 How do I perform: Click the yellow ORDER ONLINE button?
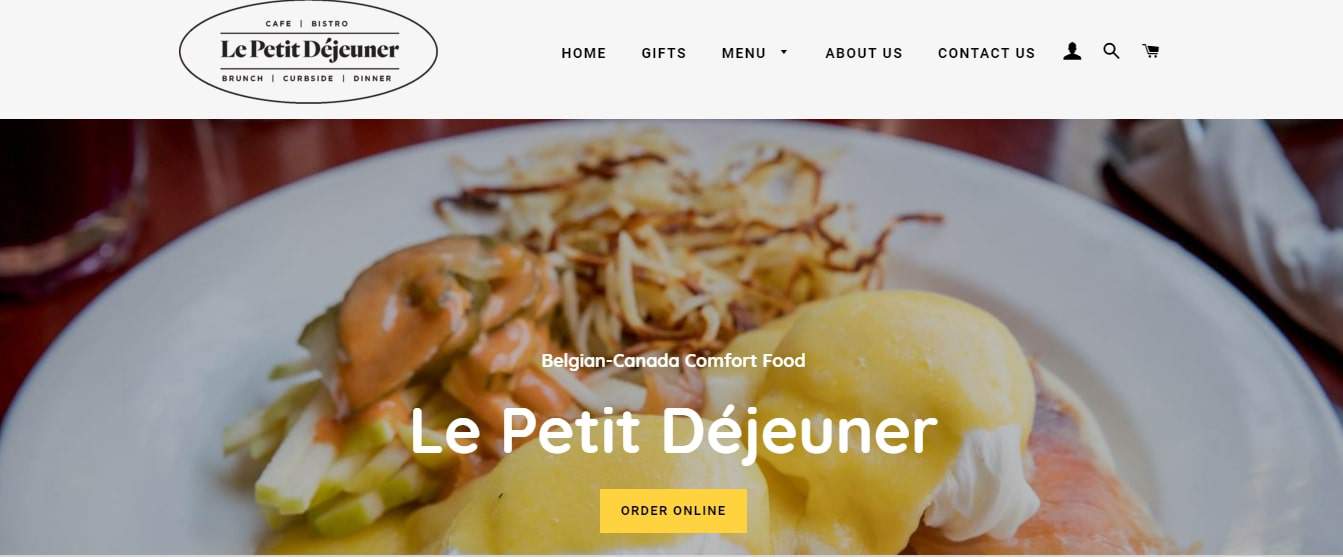(x=673, y=511)
